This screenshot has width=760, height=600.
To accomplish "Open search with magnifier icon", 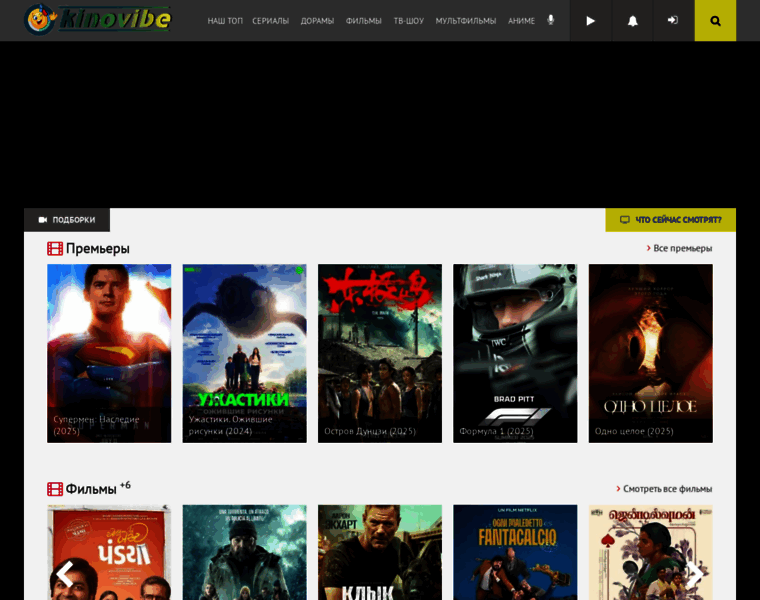I will coord(715,20).
